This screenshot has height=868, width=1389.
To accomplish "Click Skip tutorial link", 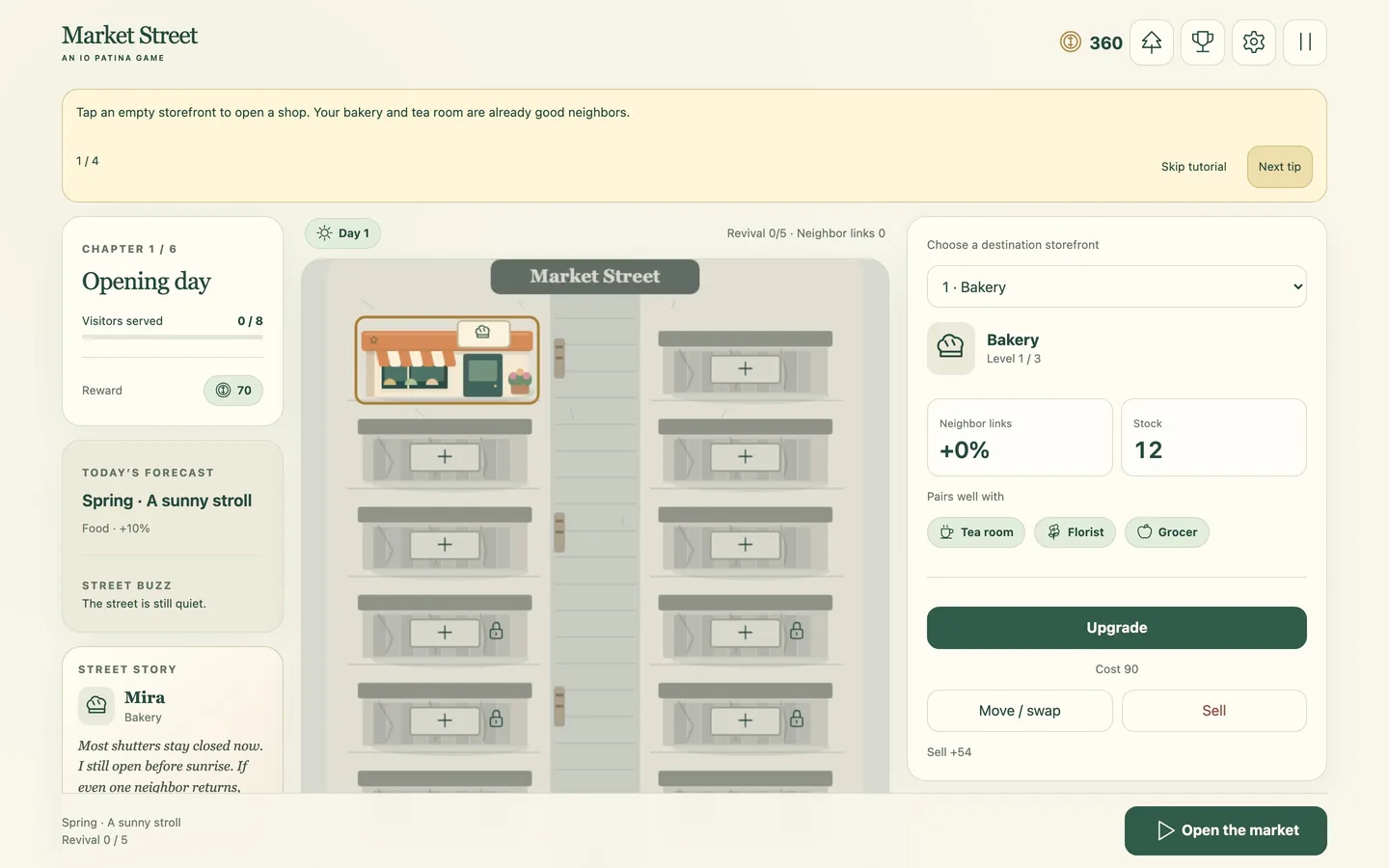I will tap(1194, 167).
